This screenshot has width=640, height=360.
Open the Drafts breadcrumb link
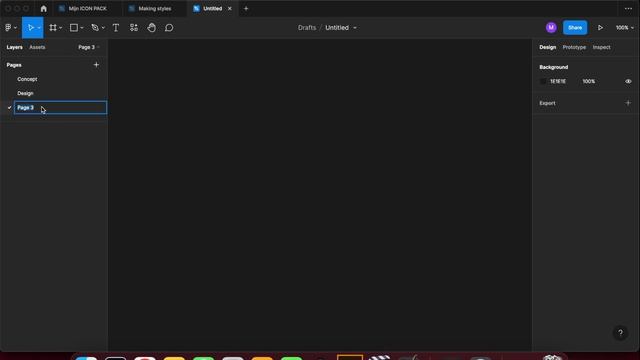click(x=307, y=28)
